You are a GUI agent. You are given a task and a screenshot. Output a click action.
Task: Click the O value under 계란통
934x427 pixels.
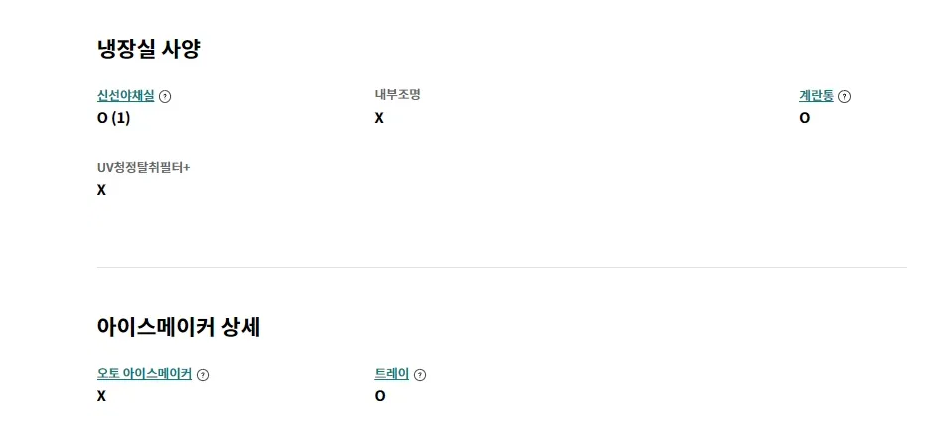804,118
